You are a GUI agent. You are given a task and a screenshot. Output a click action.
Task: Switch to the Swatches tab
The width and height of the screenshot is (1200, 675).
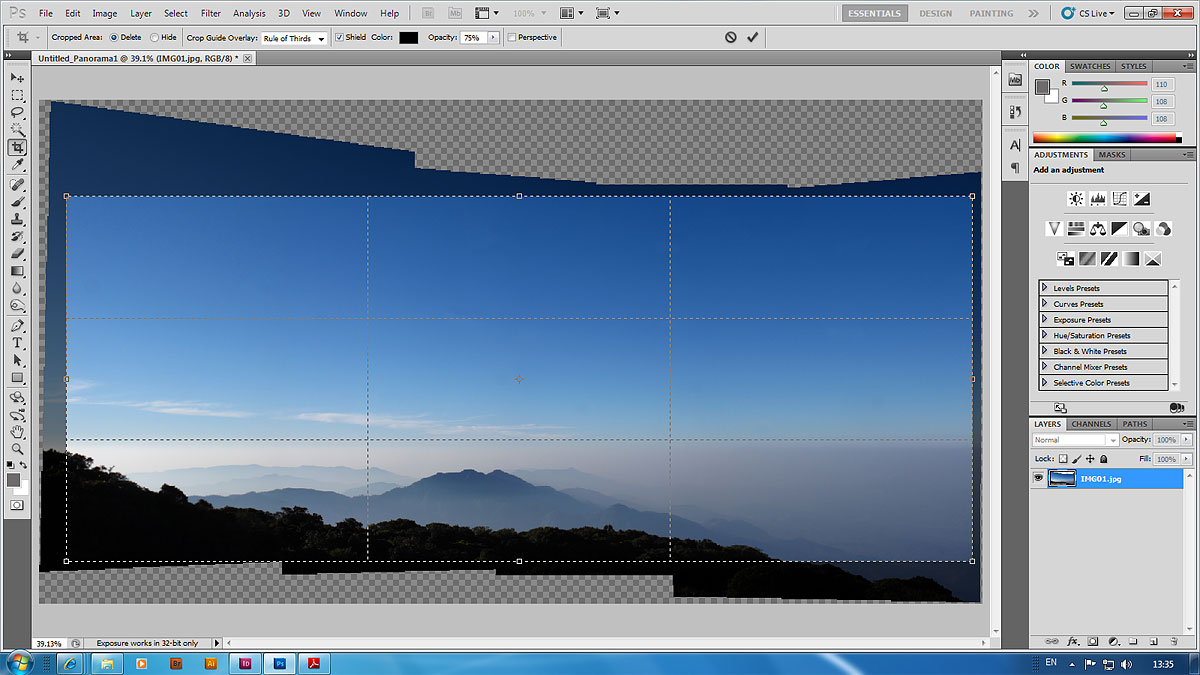tap(1090, 66)
